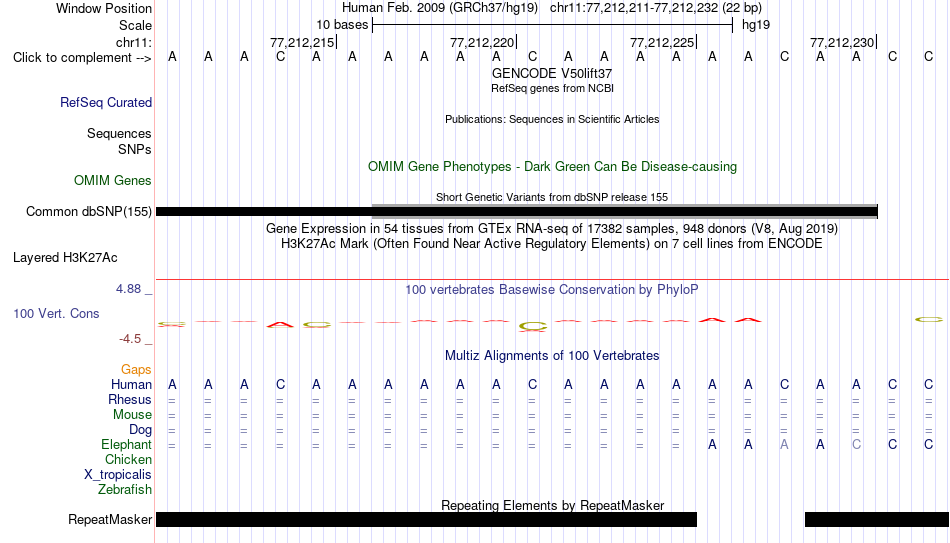Open the OMIM Genes track label
Screen dimensions: 950x543
click(113, 181)
